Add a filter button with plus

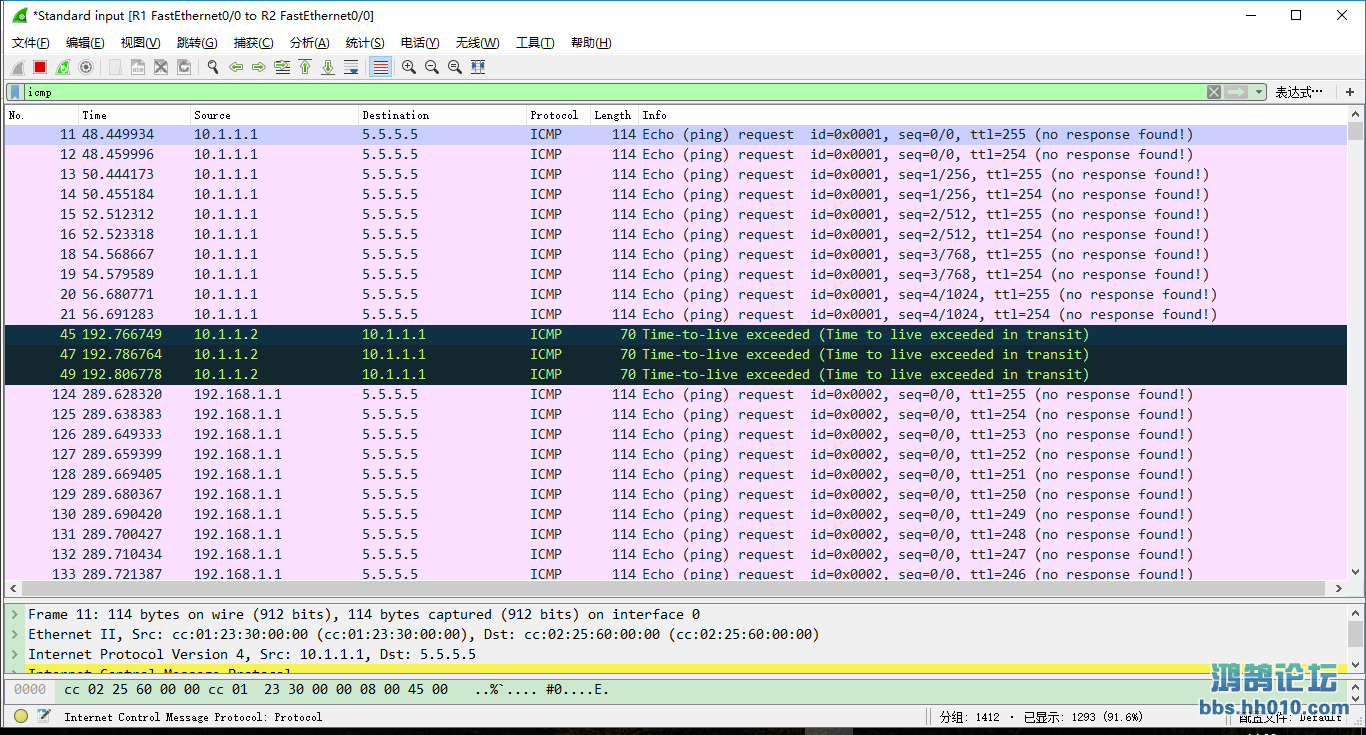tap(1350, 92)
